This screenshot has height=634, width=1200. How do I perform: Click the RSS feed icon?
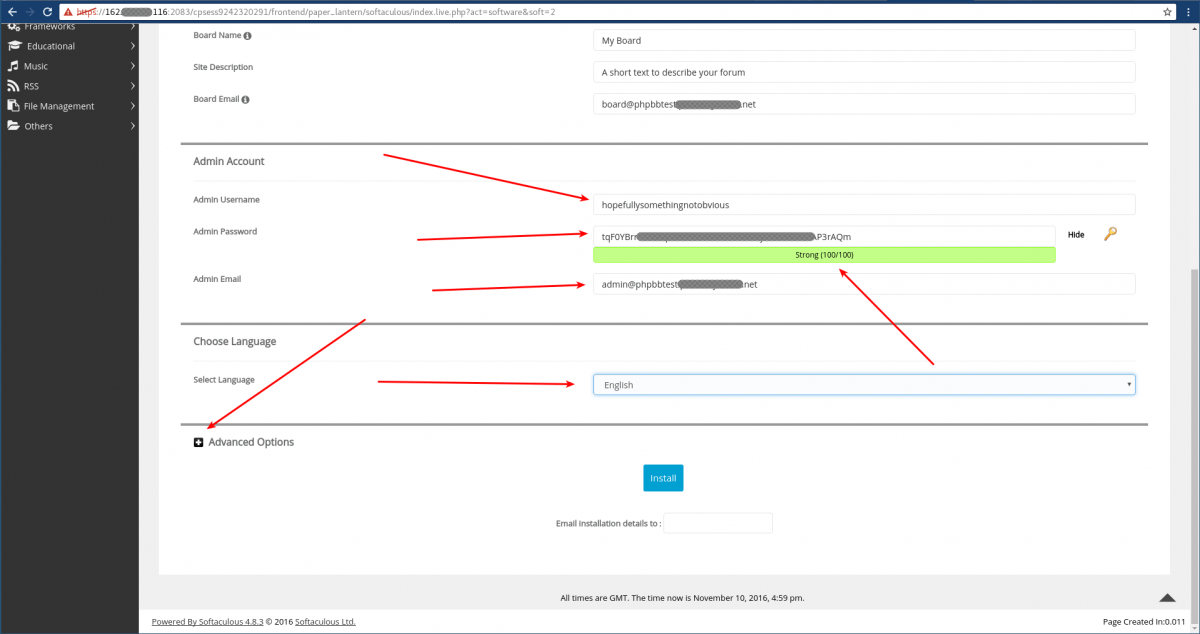click(x=13, y=86)
